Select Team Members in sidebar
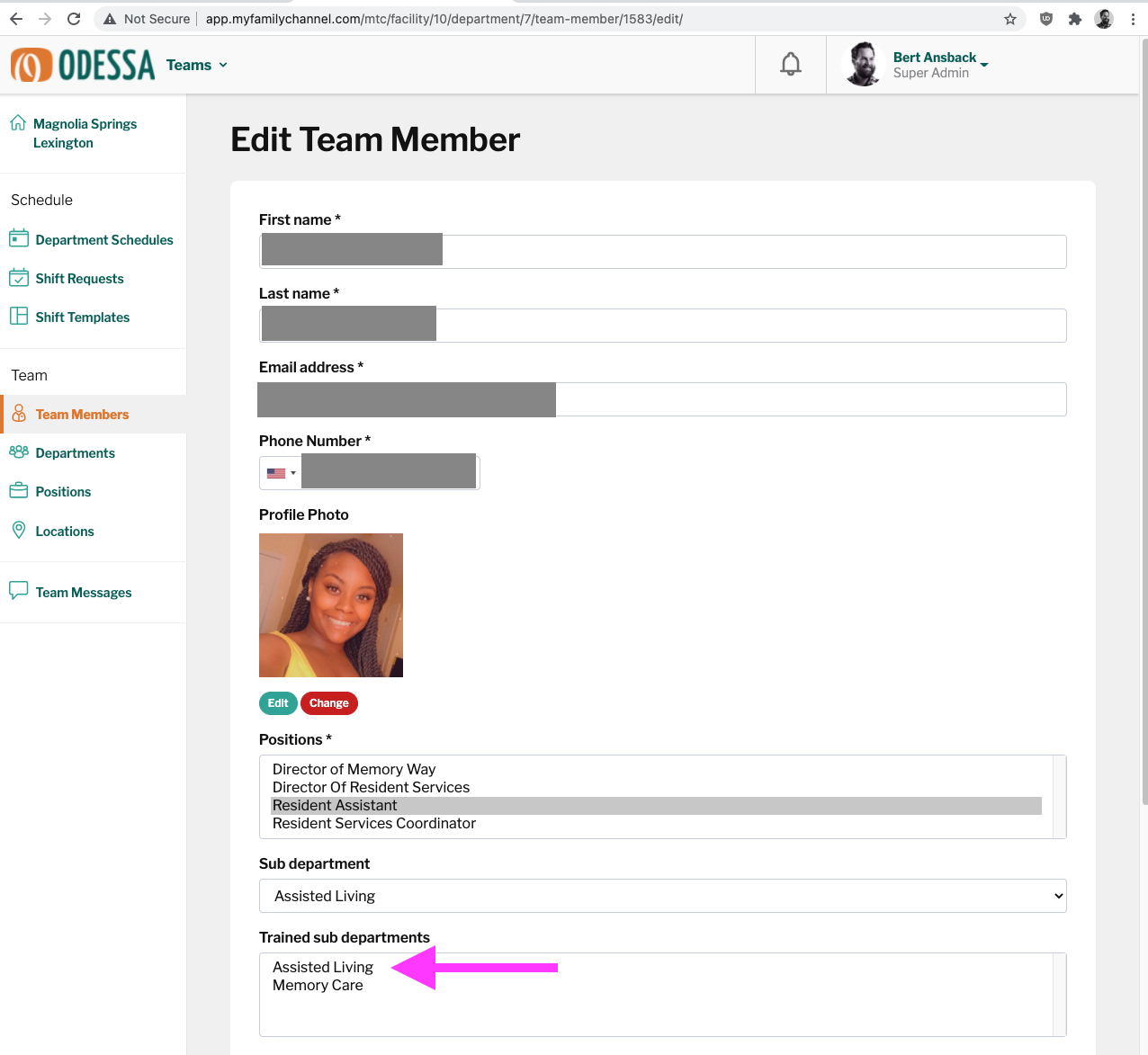 tap(82, 414)
